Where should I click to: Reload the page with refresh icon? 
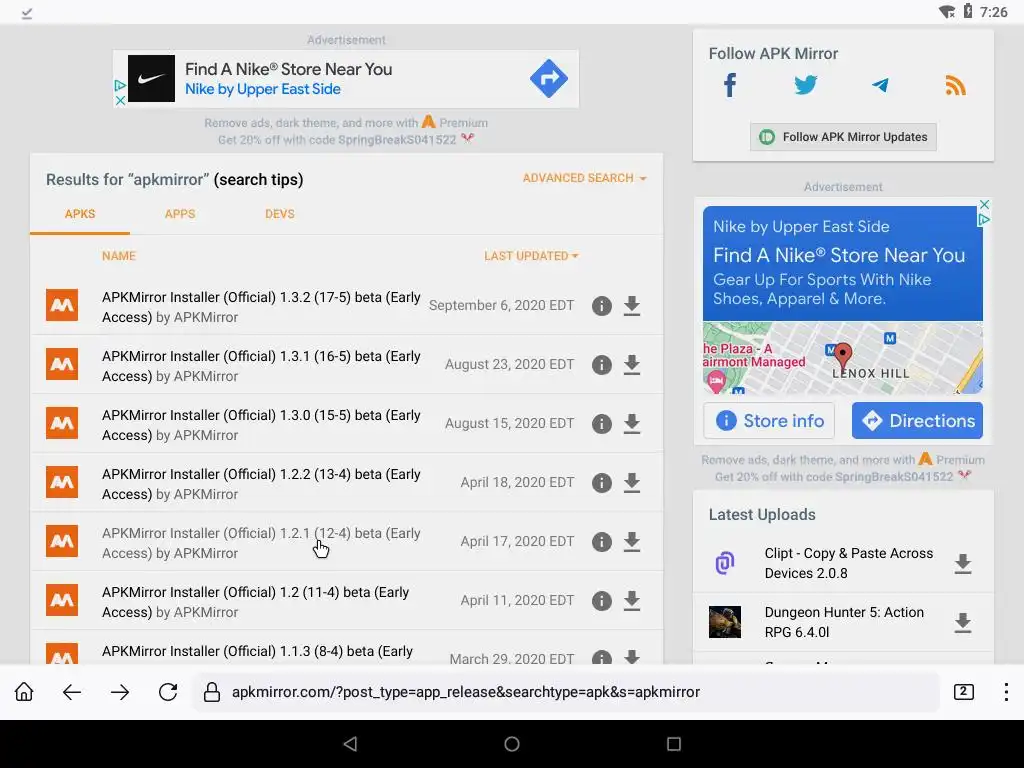(168, 692)
